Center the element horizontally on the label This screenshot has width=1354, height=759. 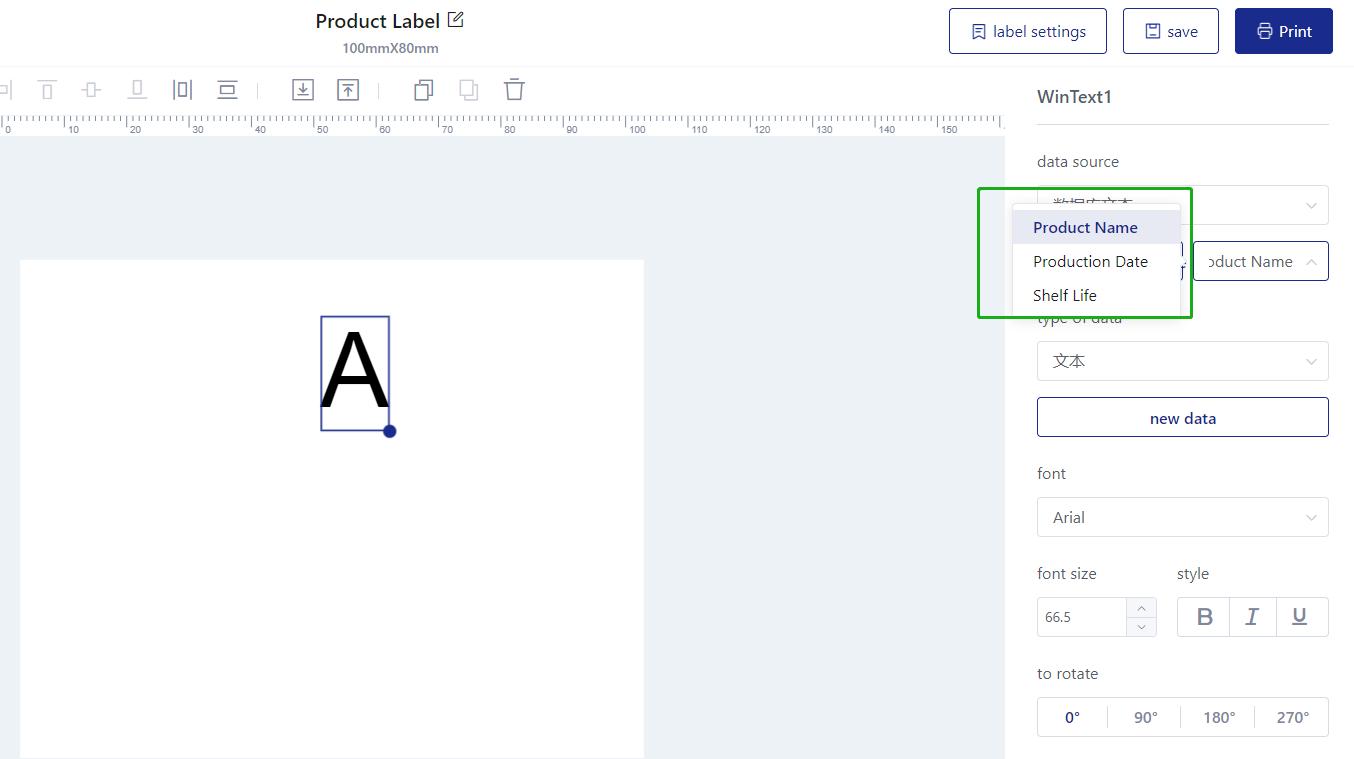[x=182, y=89]
